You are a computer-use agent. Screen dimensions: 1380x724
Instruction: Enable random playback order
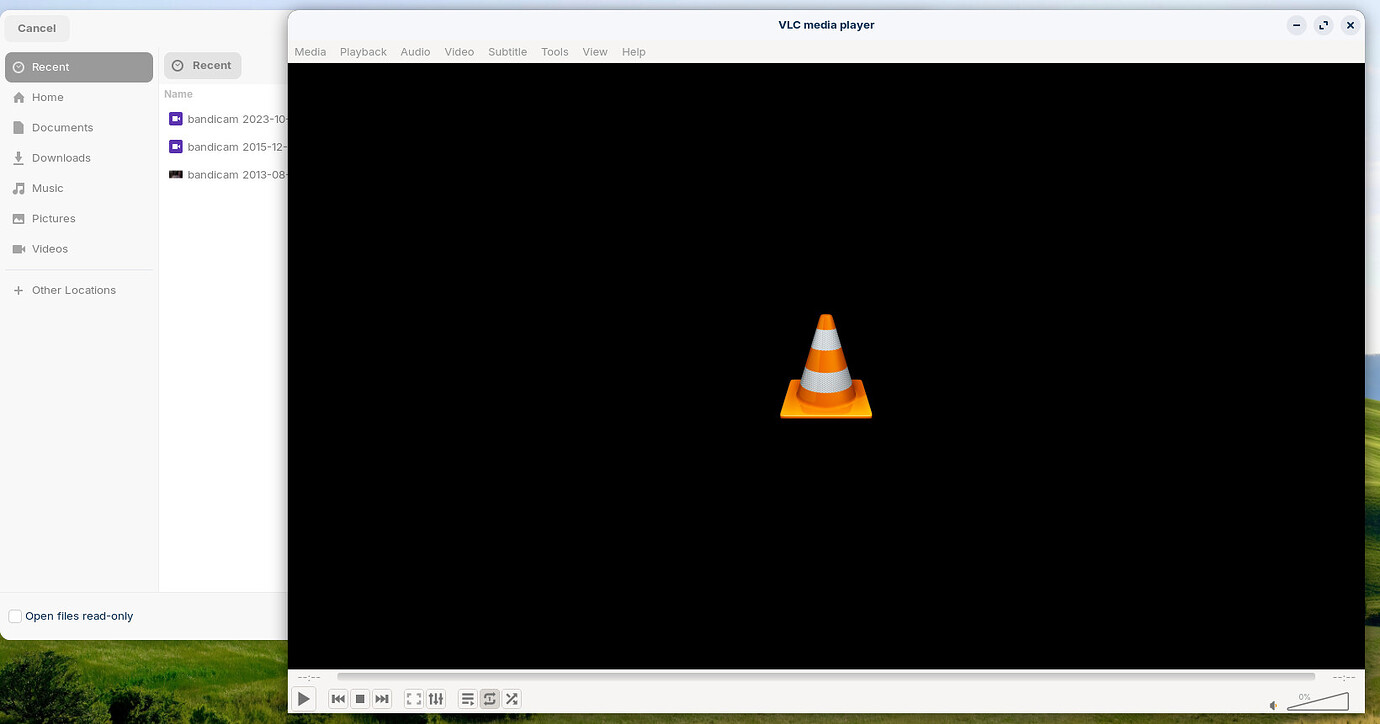tap(511, 698)
